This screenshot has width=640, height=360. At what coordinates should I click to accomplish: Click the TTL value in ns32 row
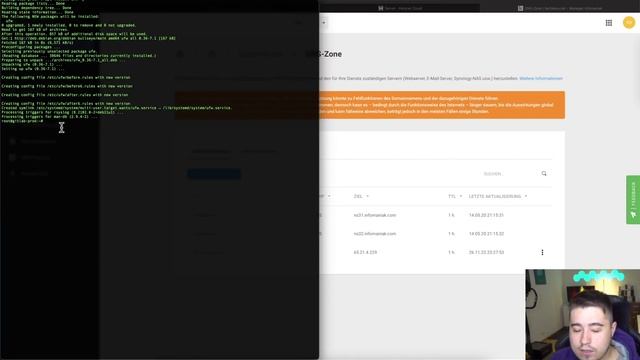pyautogui.click(x=451, y=234)
